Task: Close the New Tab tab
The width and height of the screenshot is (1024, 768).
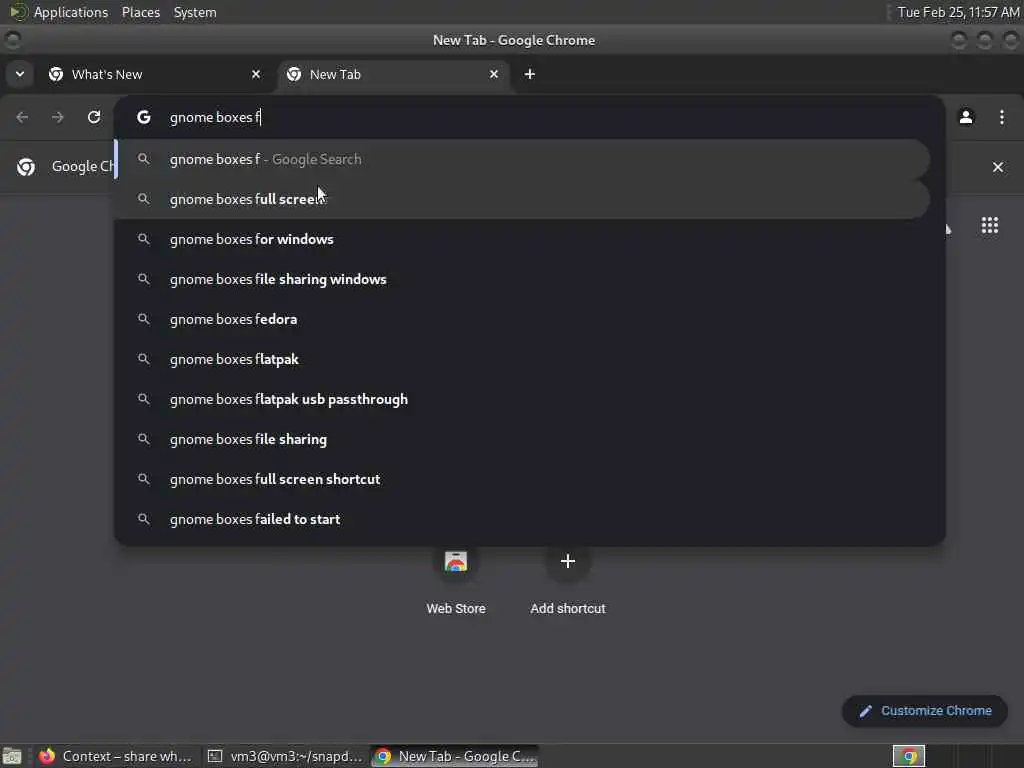Action: click(x=494, y=74)
